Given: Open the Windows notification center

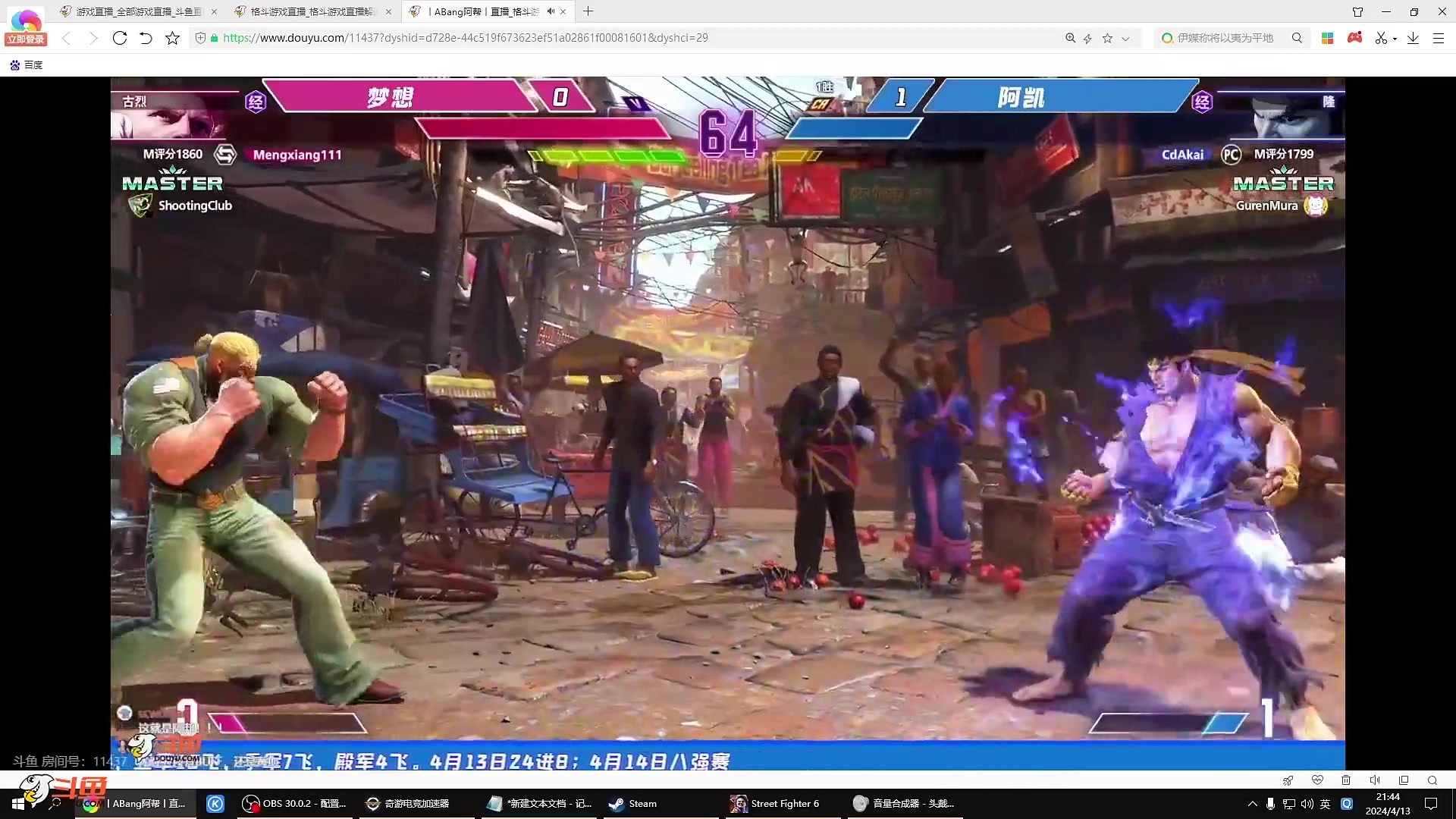Looking at the screenshot, I should tap(1431, 804).
